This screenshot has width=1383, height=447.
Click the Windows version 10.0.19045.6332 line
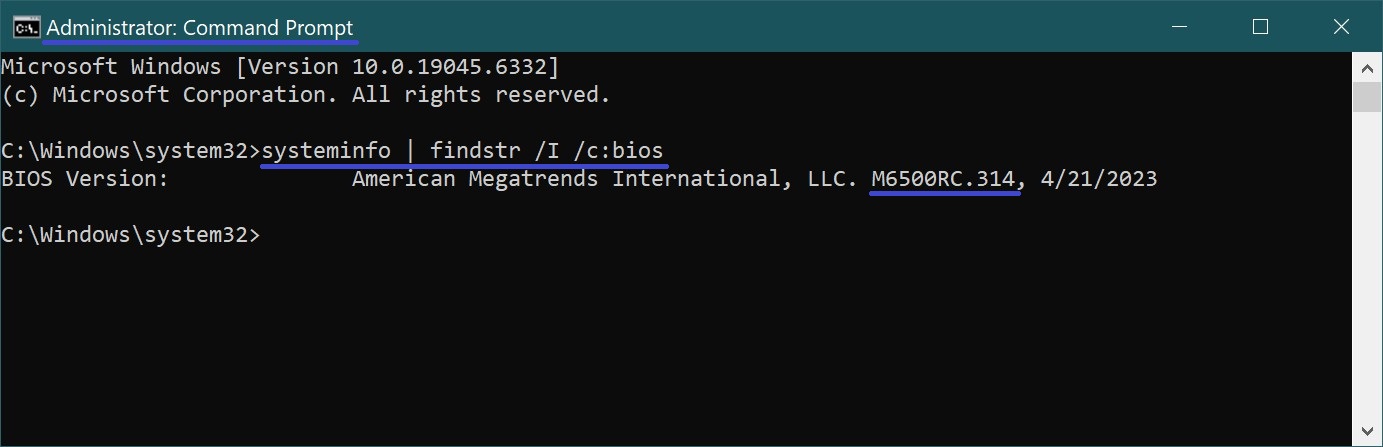pyautogui.click(x=280, y=67)
